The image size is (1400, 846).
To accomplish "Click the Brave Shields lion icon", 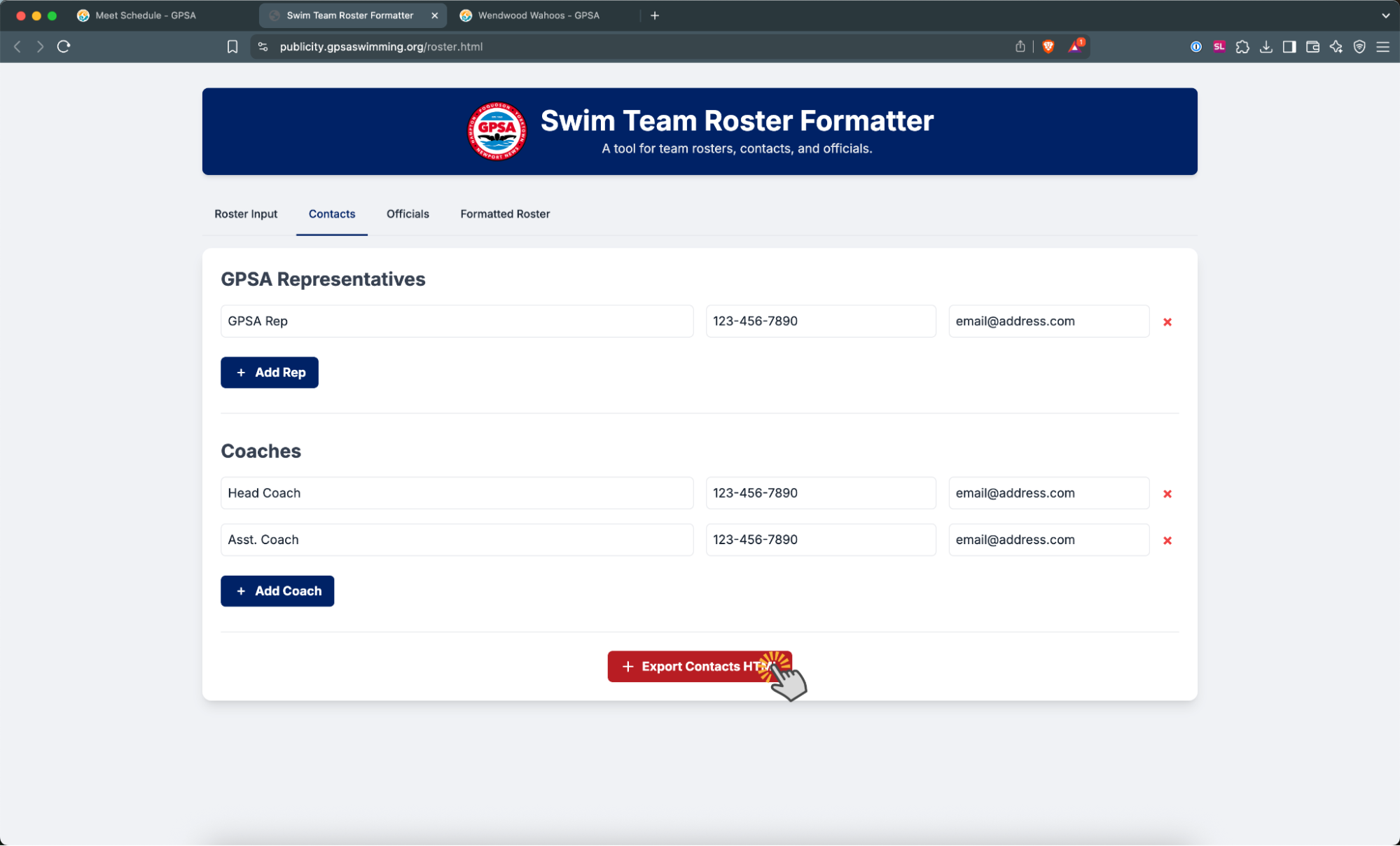I will (1048, 47).
